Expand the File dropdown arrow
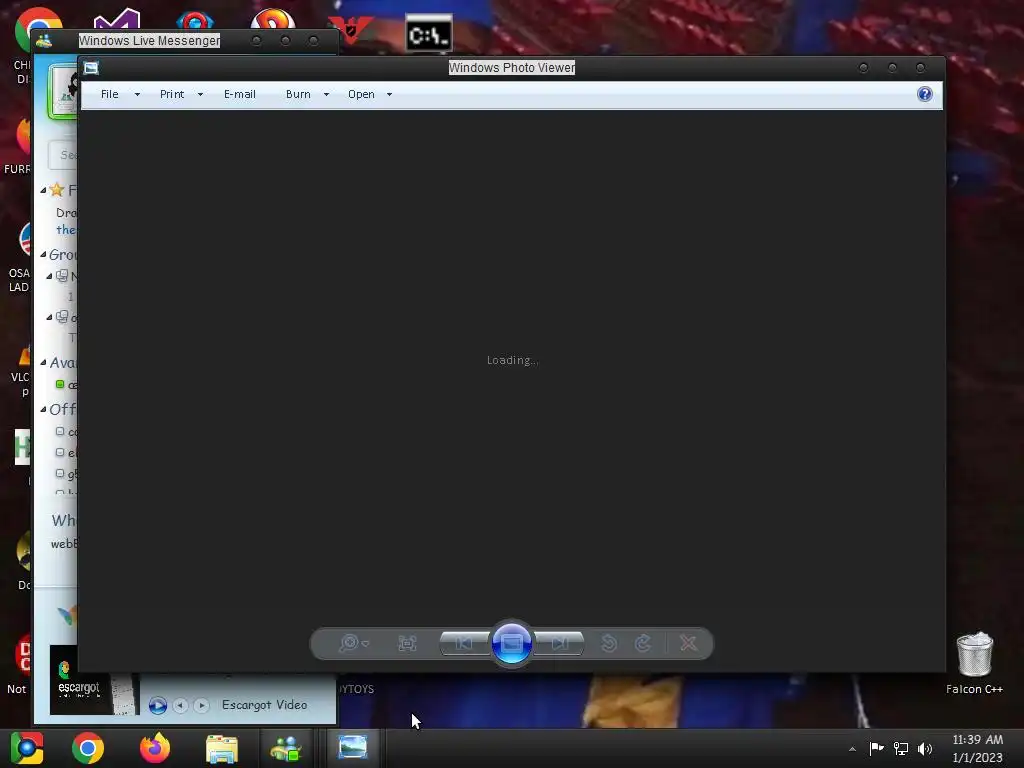The height and width of the screenshot is (768, 1024). pos(137,95)
